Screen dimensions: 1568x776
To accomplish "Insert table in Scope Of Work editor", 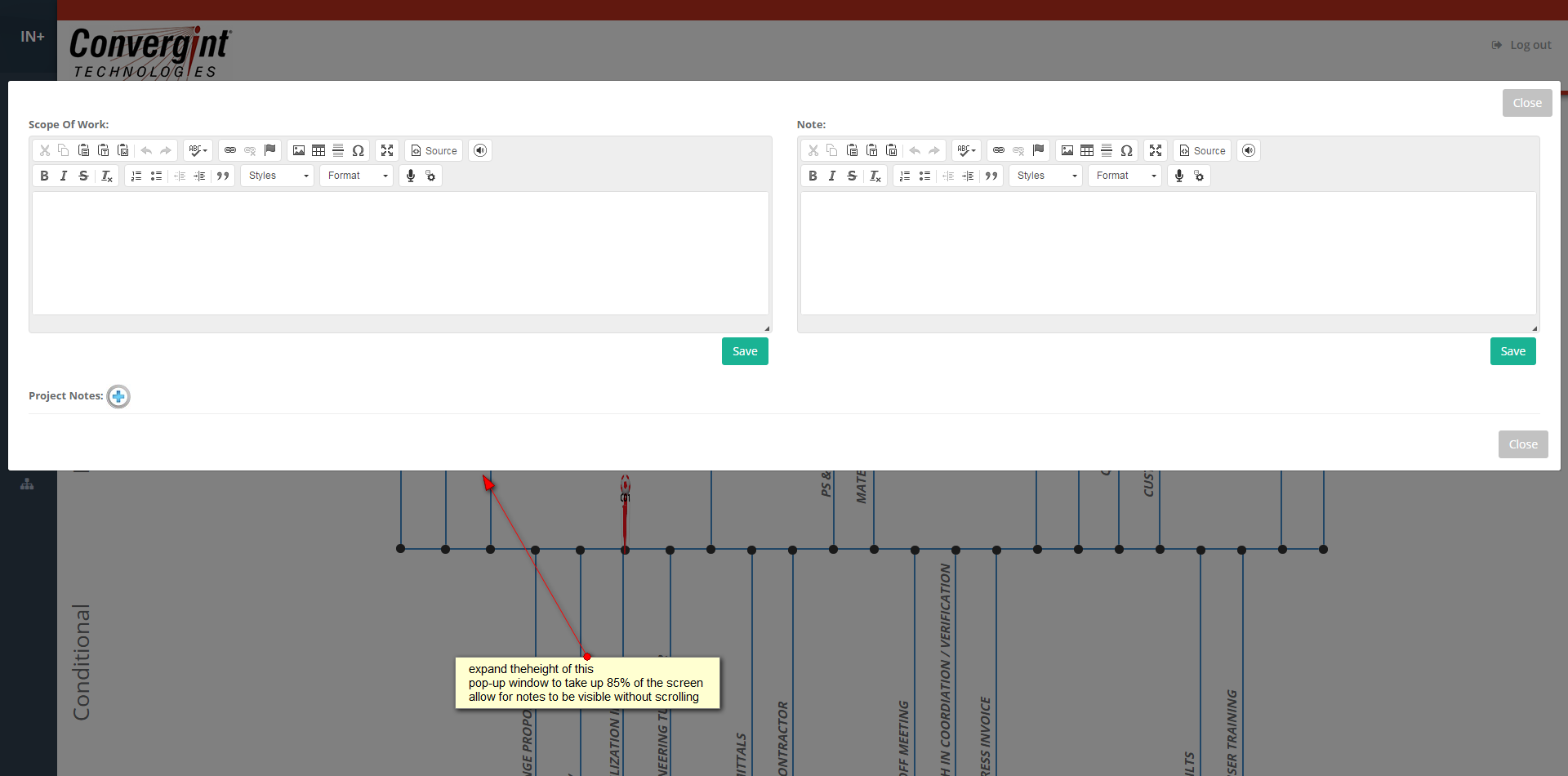I will click(318, 150).
